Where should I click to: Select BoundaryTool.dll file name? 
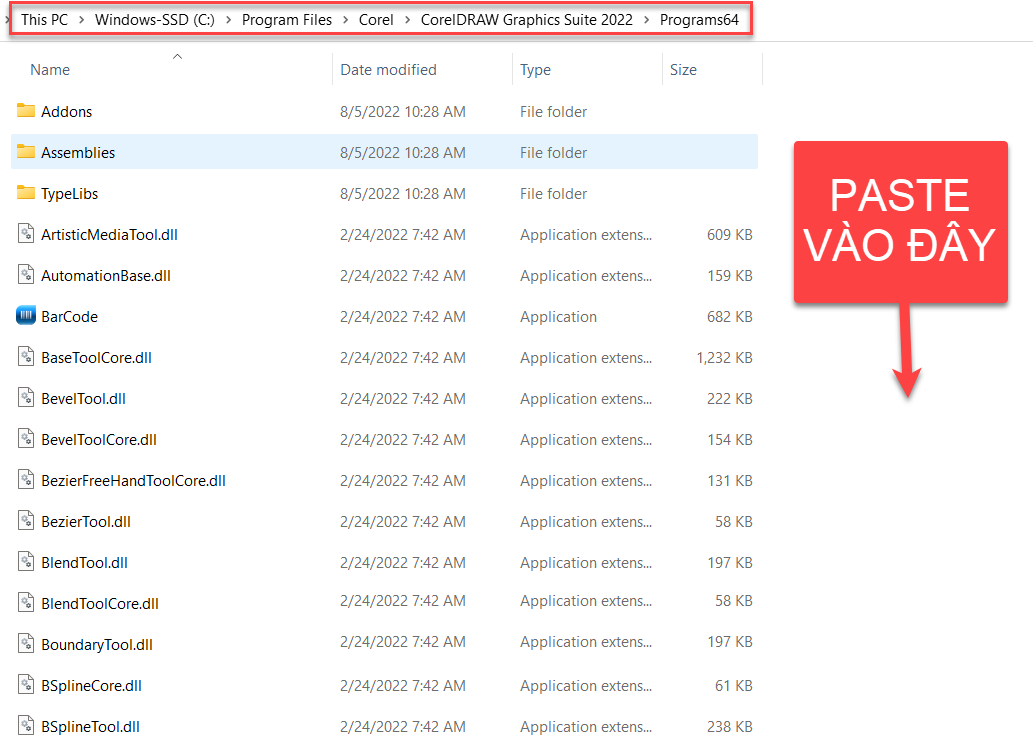[x=97, y=644]
